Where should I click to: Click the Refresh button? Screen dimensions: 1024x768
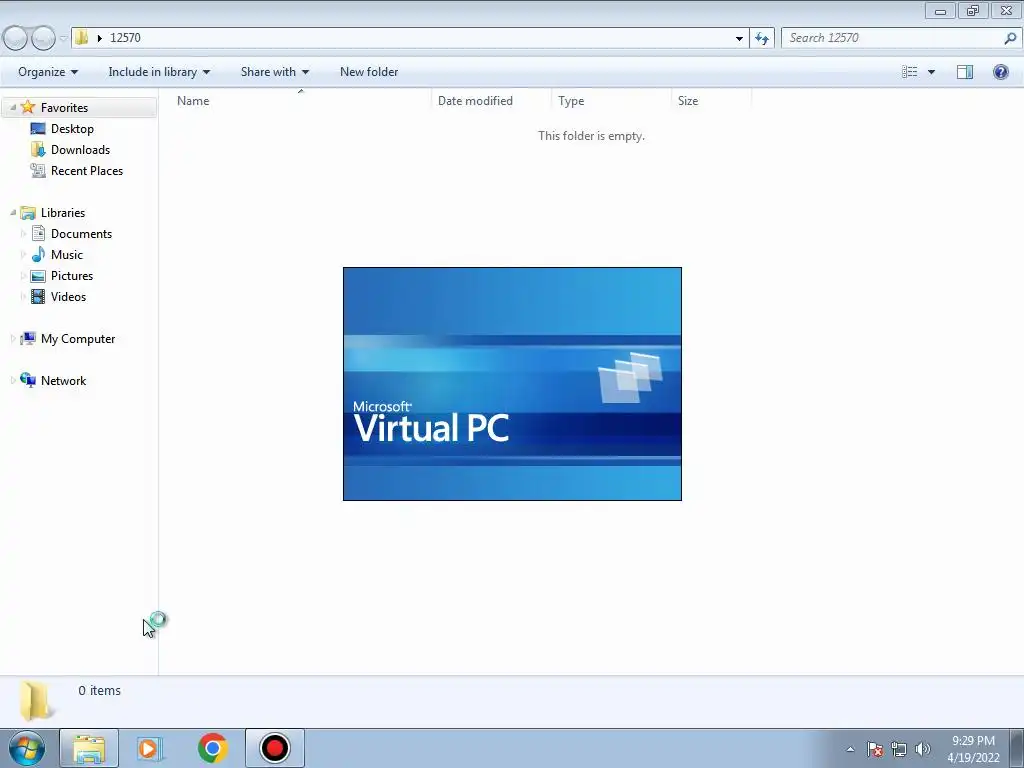pyautogui.click(x=761, y=38)
